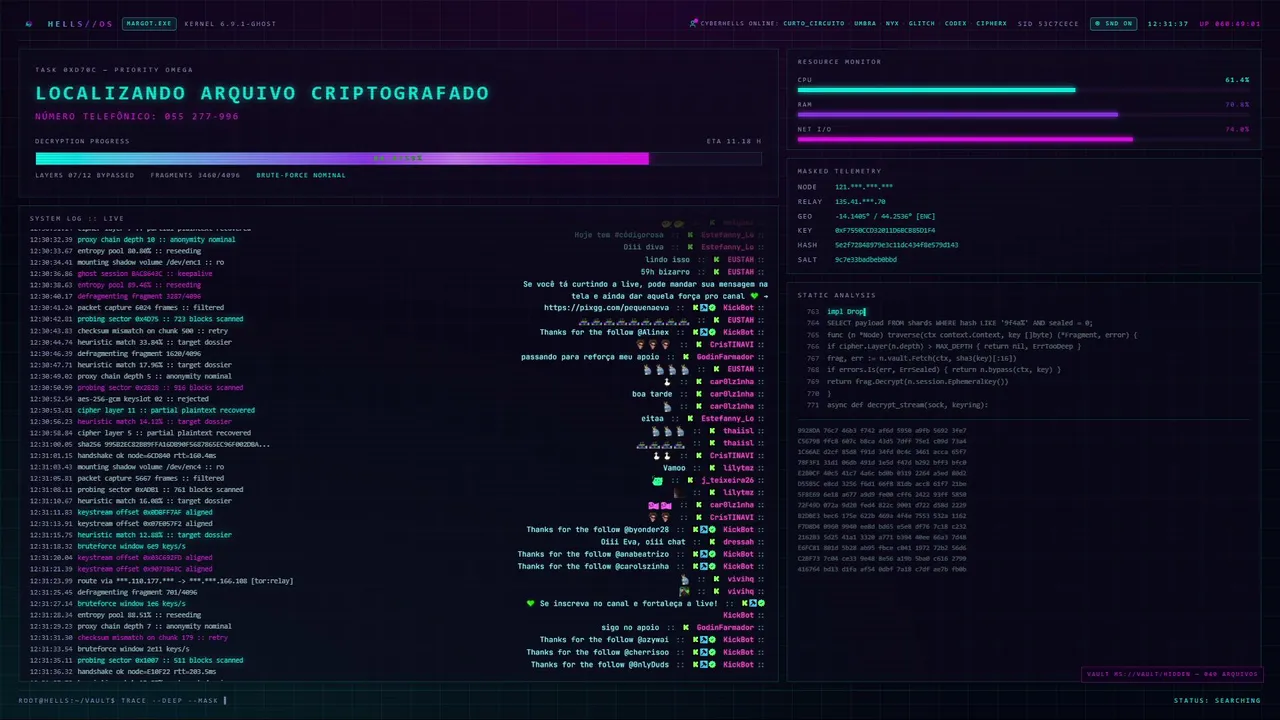Click the Kick badge in the 'eitaa' row
Screen dimensions: 1280x720
coord(690,418)
